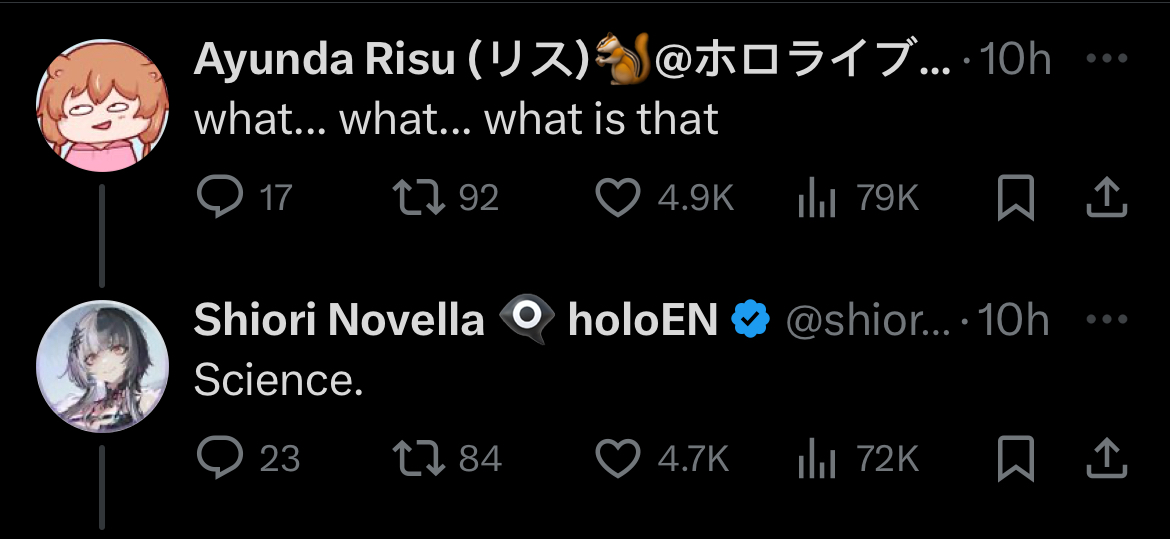Open more options for Risu's tweet
Viewport: 1170px width, 539px height.
tap(1106, 60)
